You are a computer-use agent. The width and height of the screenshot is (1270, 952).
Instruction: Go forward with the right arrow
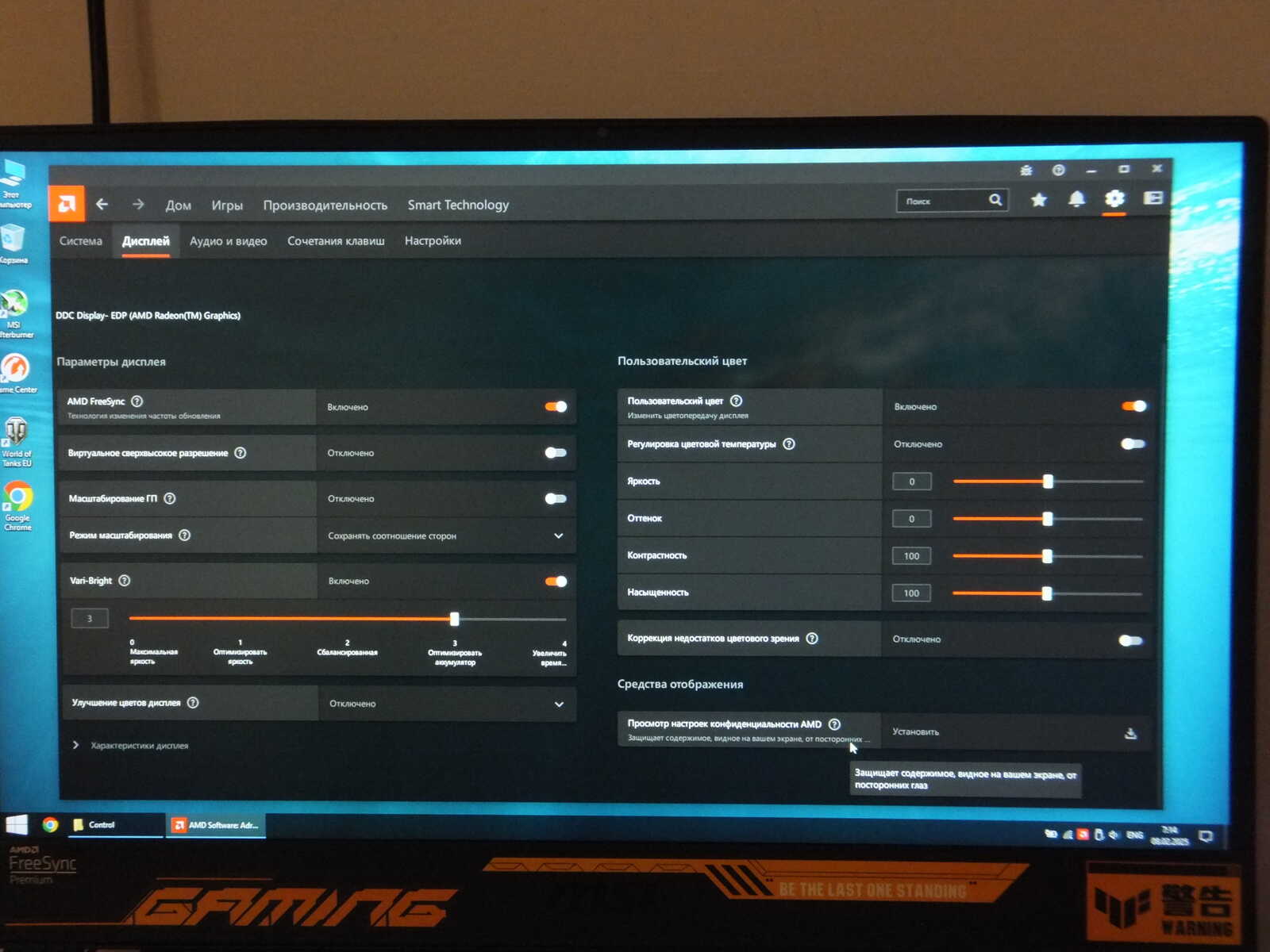point(138,204)
